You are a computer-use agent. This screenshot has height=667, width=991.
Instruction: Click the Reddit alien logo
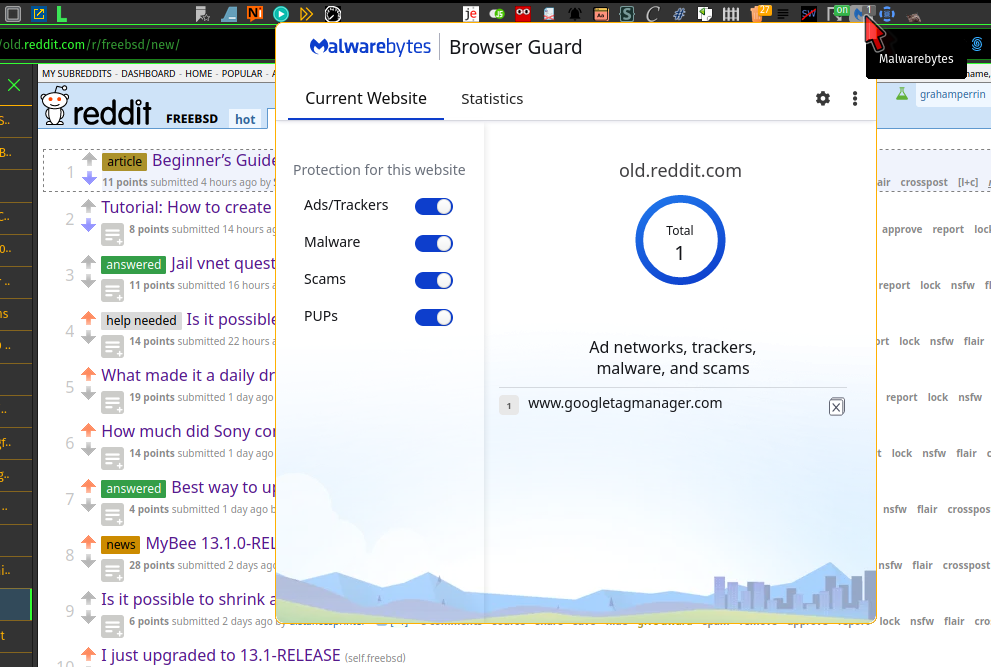click(56, 106)
